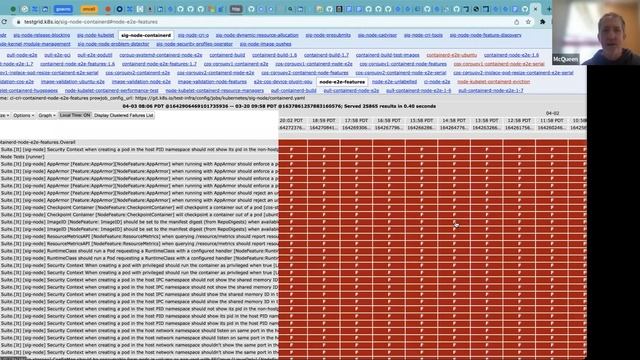Open a new browser tab with plus

549,9
